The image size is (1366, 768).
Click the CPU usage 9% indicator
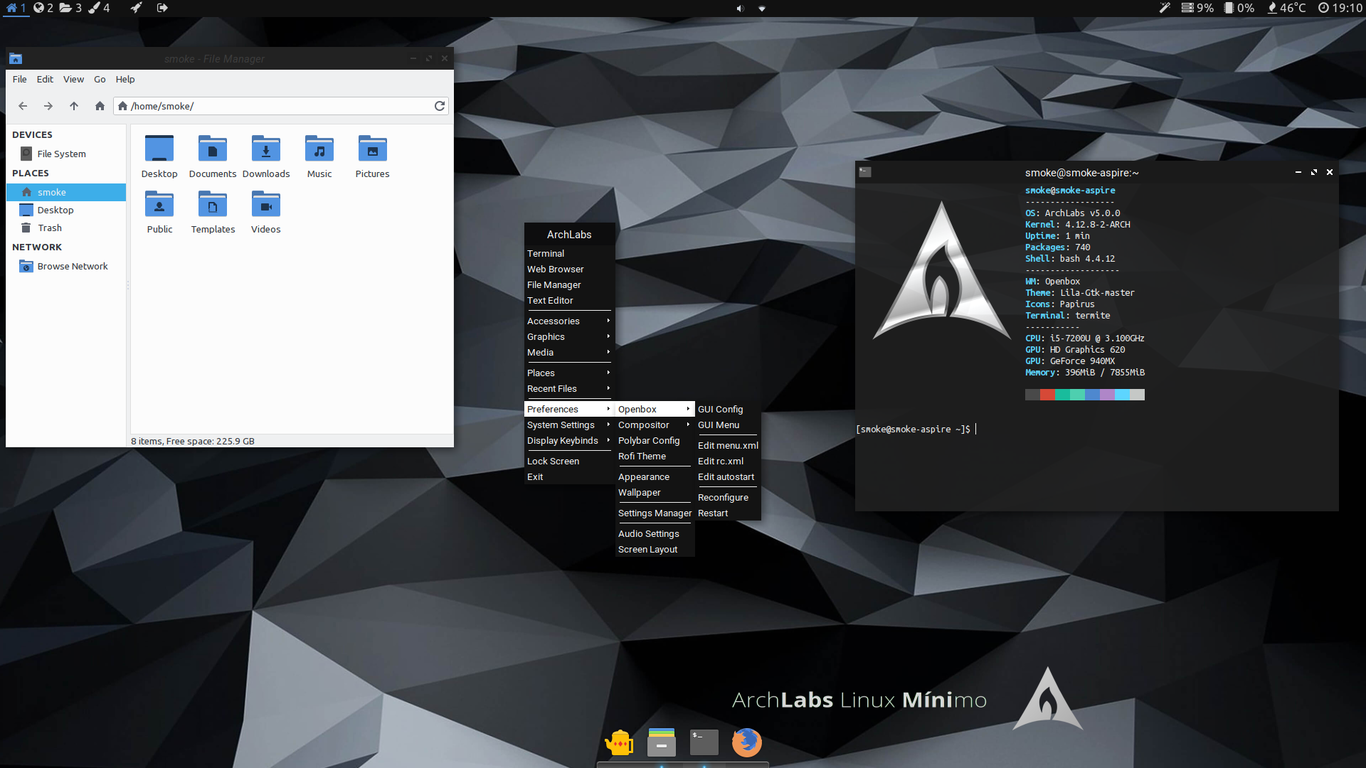tap(1197, 7)
